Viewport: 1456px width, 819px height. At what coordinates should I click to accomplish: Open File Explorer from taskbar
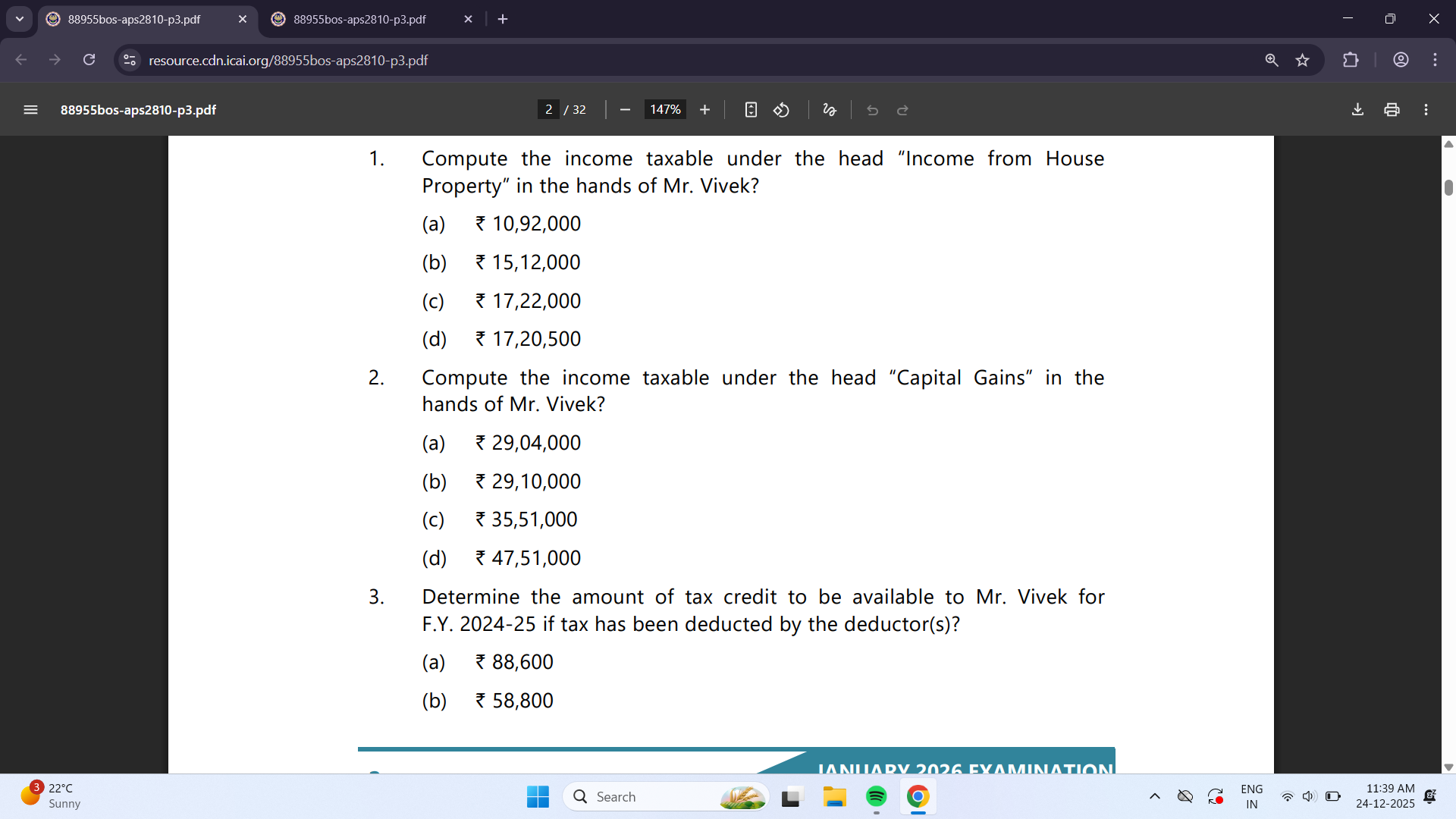(834, 796)
